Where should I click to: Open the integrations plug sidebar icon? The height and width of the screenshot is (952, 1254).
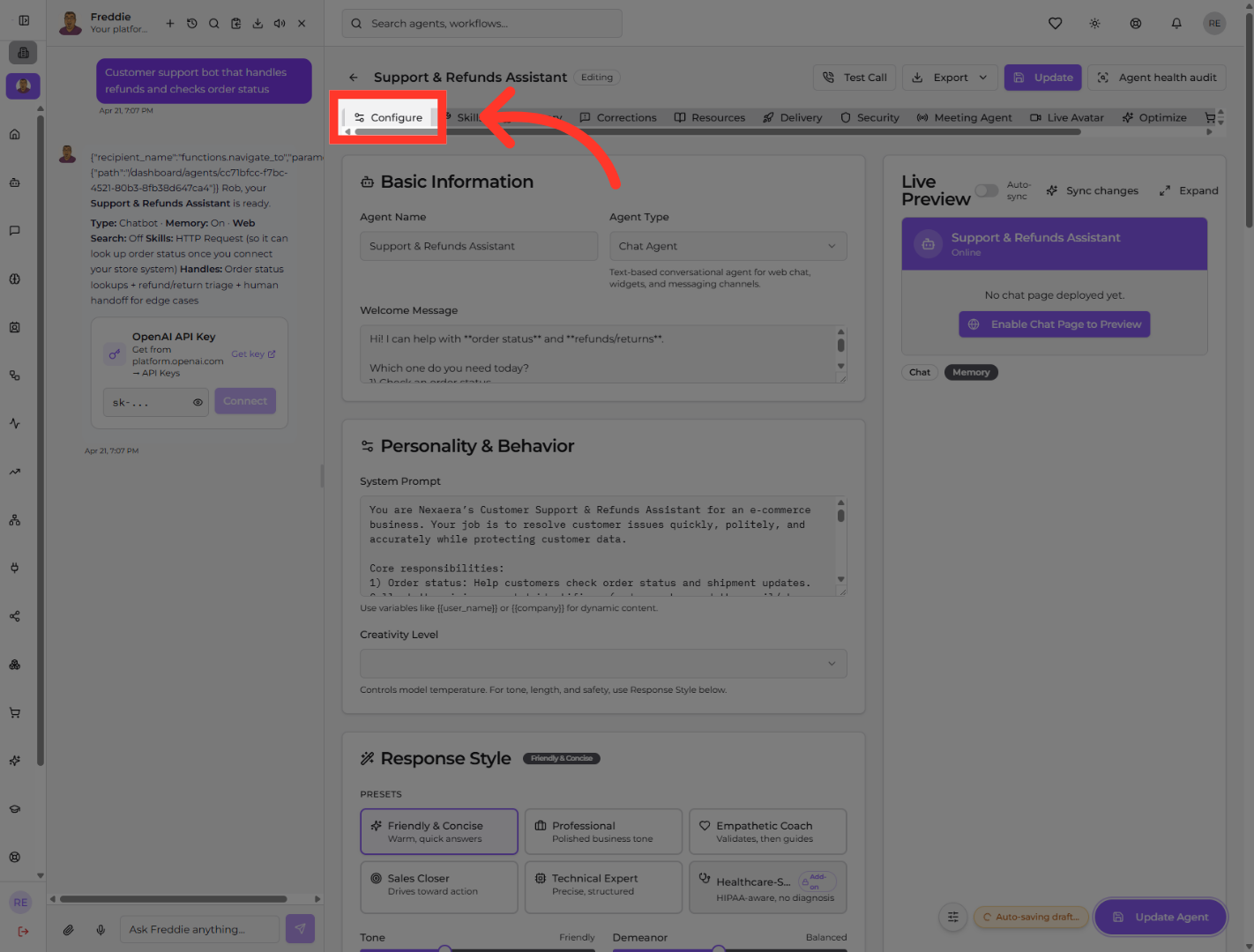click(15, 569)
